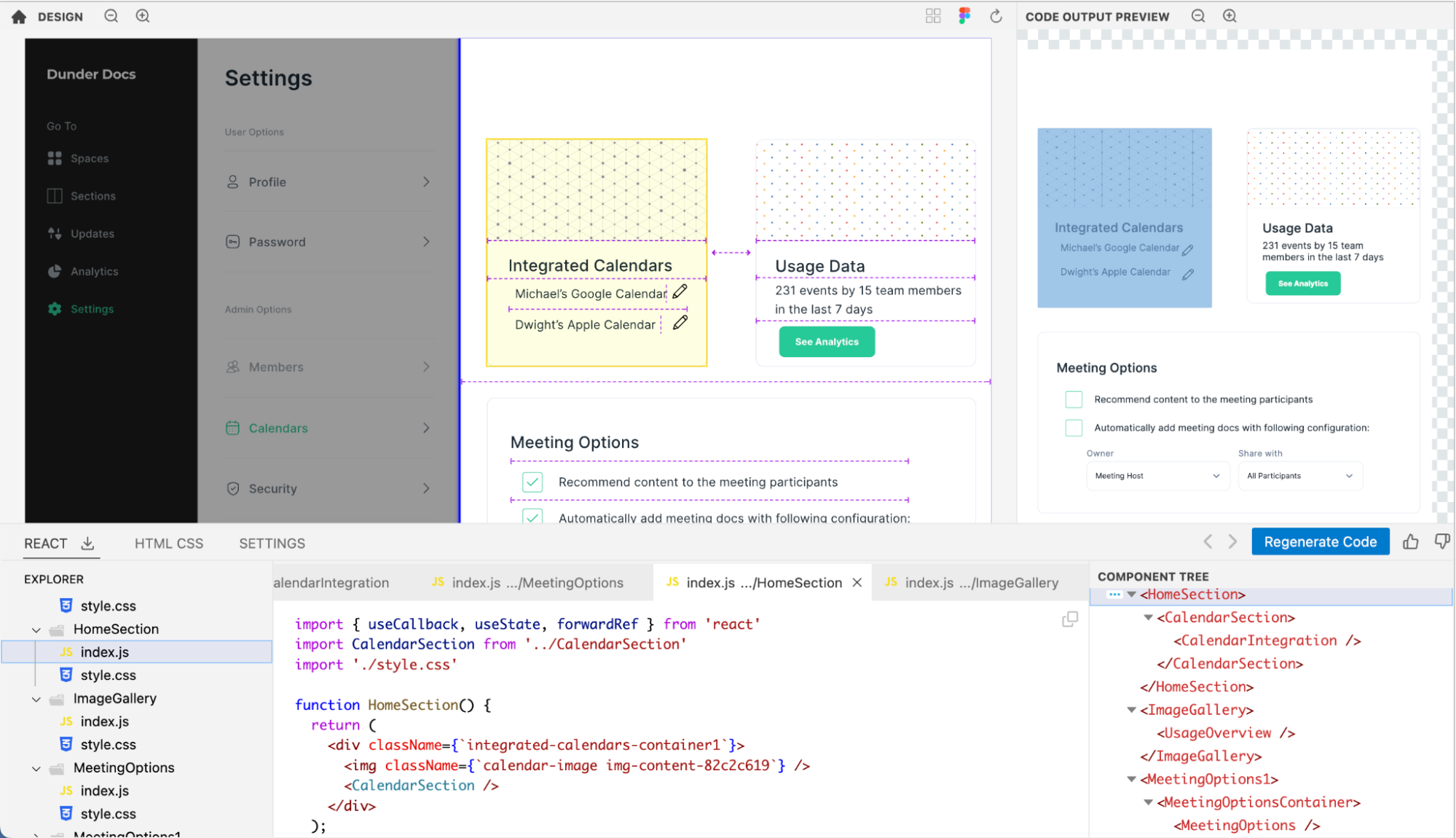The image size is (1456, 838).
Task: Refresh the design with reload icon
Action: click(x=996, y=16)
